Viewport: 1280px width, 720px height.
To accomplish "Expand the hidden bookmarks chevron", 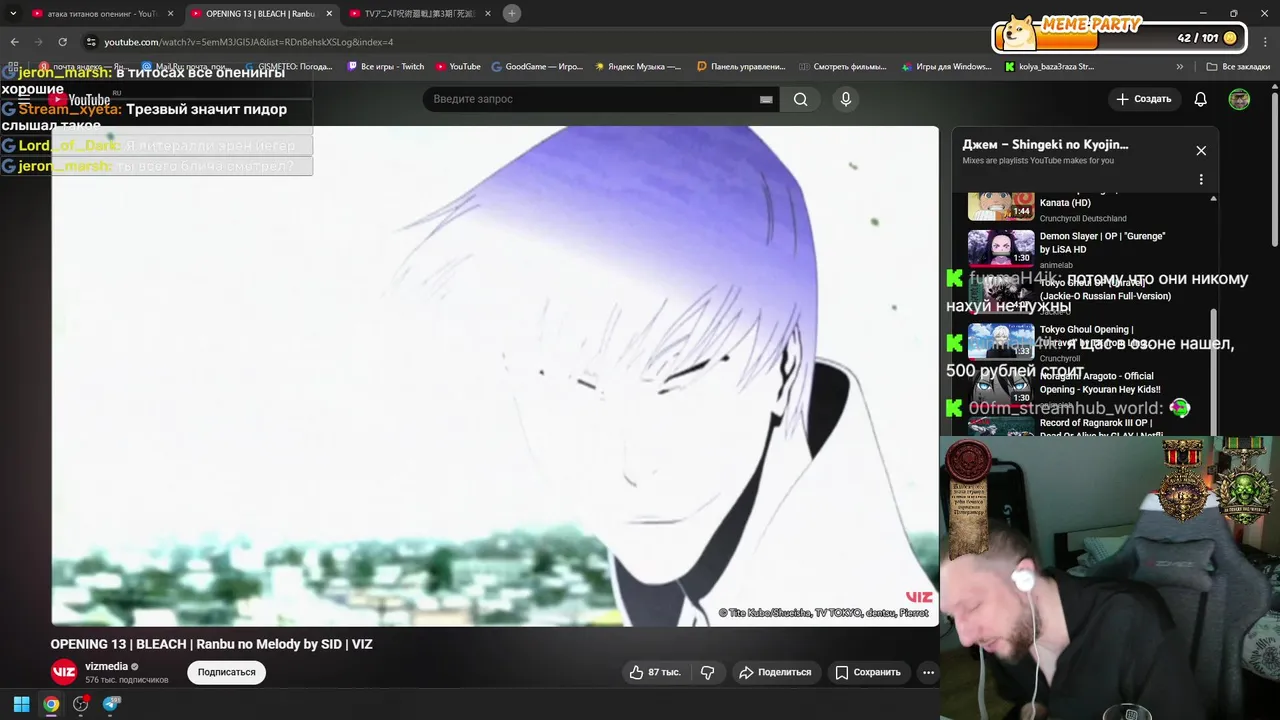I will click(1180, 67).
